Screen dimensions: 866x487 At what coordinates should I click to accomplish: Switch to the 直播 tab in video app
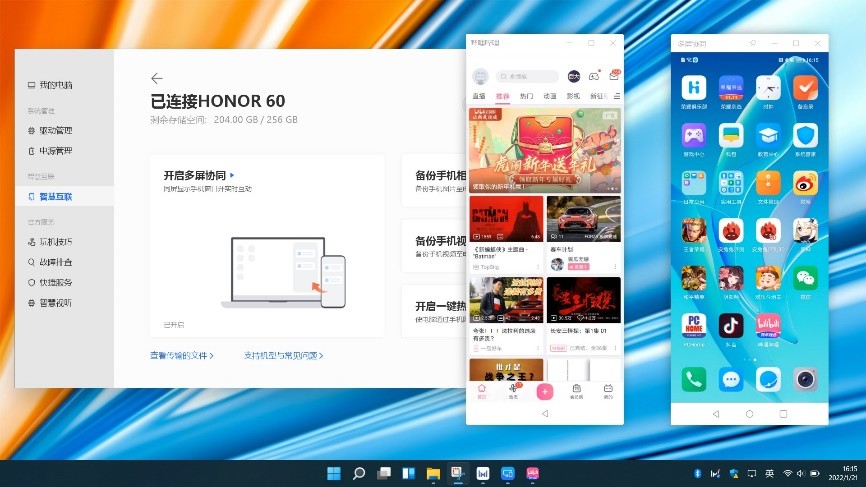479,96
